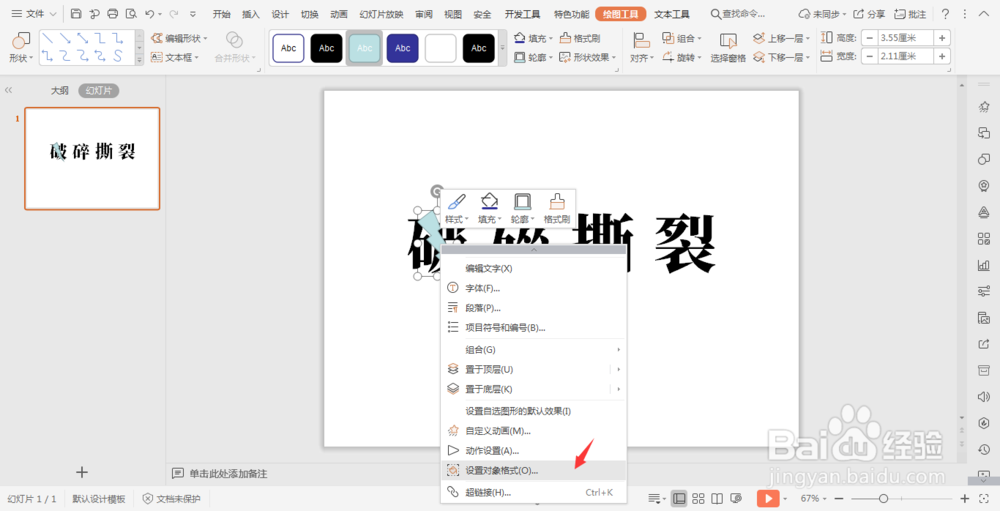Start slideshow with orange play button

point(768,498)
